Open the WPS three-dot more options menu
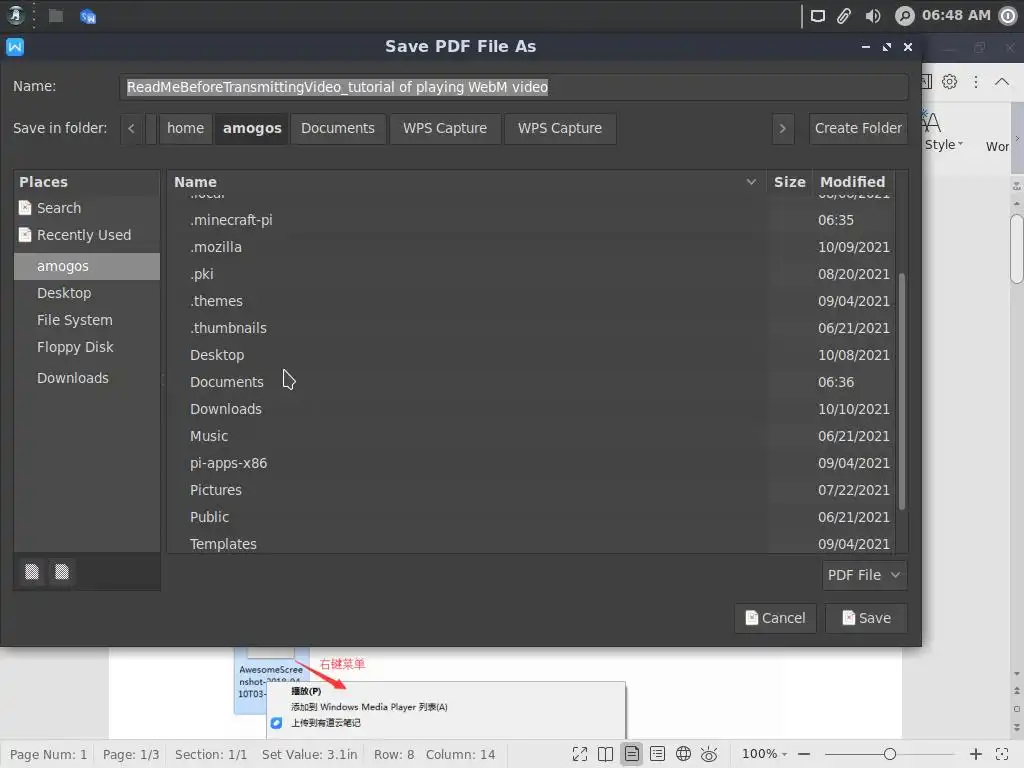 tap(976, 82)
